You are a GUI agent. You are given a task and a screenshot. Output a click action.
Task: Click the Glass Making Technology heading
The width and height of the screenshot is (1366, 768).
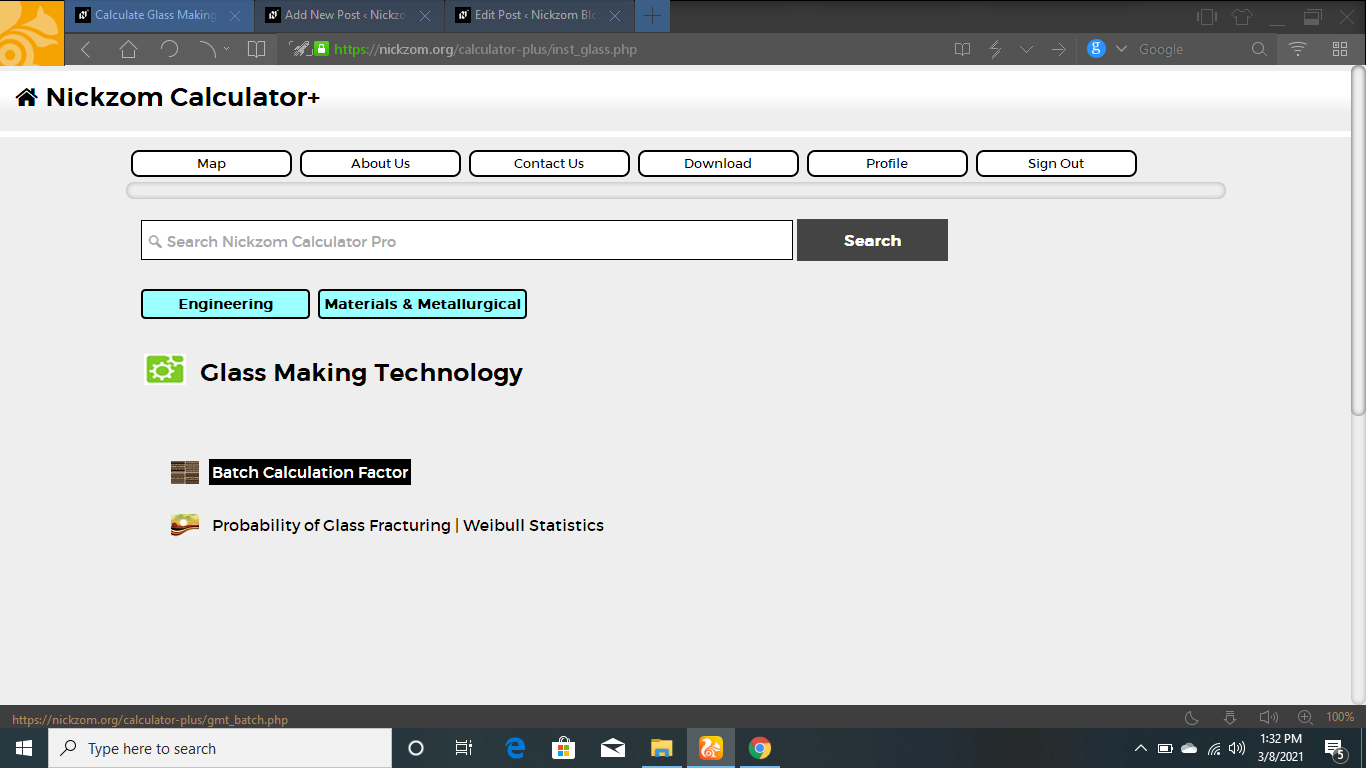coord(361,372)
